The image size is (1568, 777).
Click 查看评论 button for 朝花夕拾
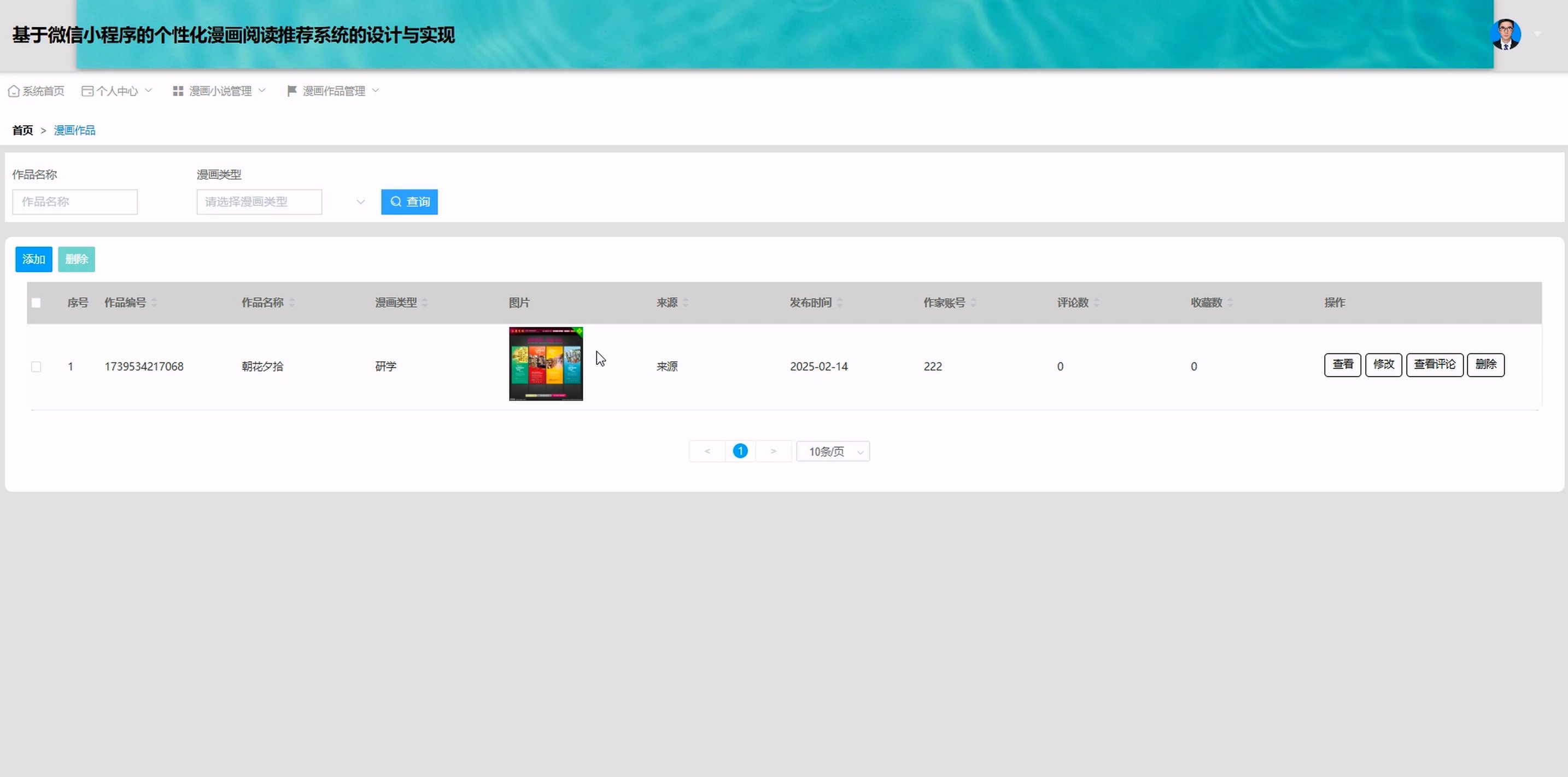pos(1434,364)
